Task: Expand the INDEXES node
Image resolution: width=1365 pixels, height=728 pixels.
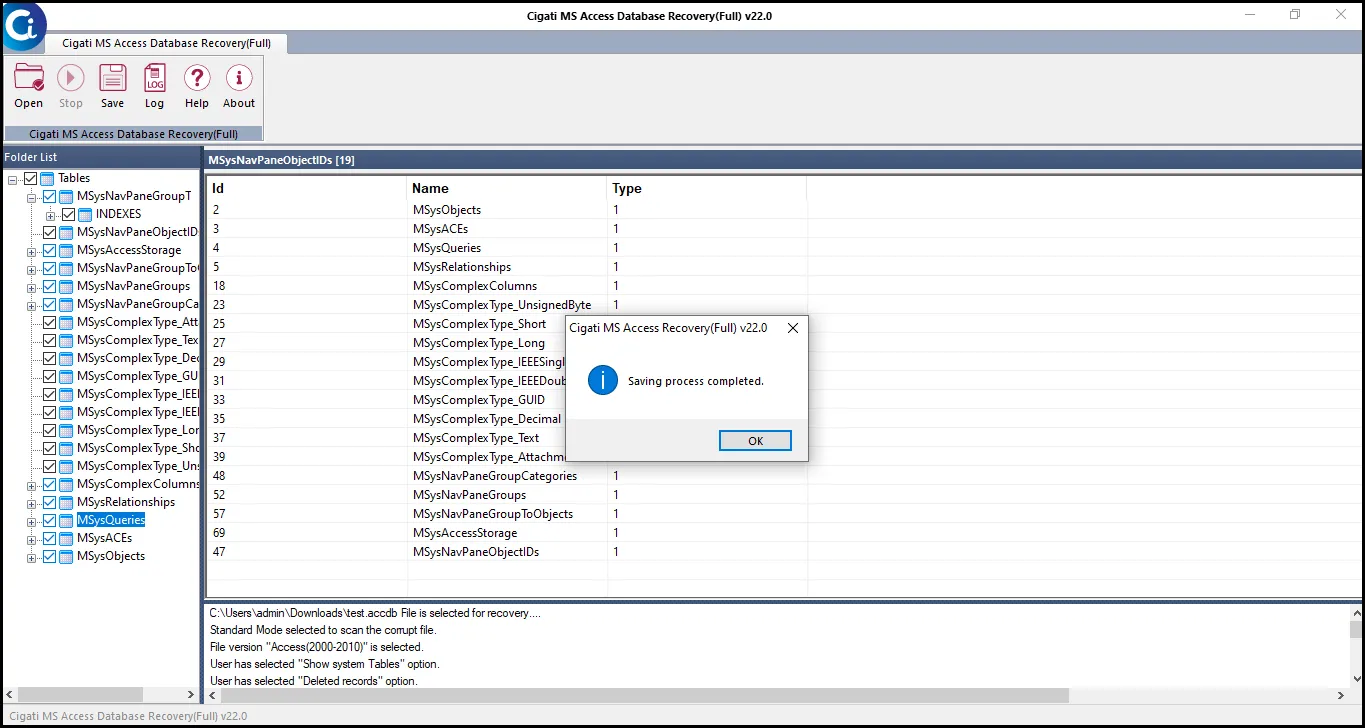Action: (x=50, y=215)
